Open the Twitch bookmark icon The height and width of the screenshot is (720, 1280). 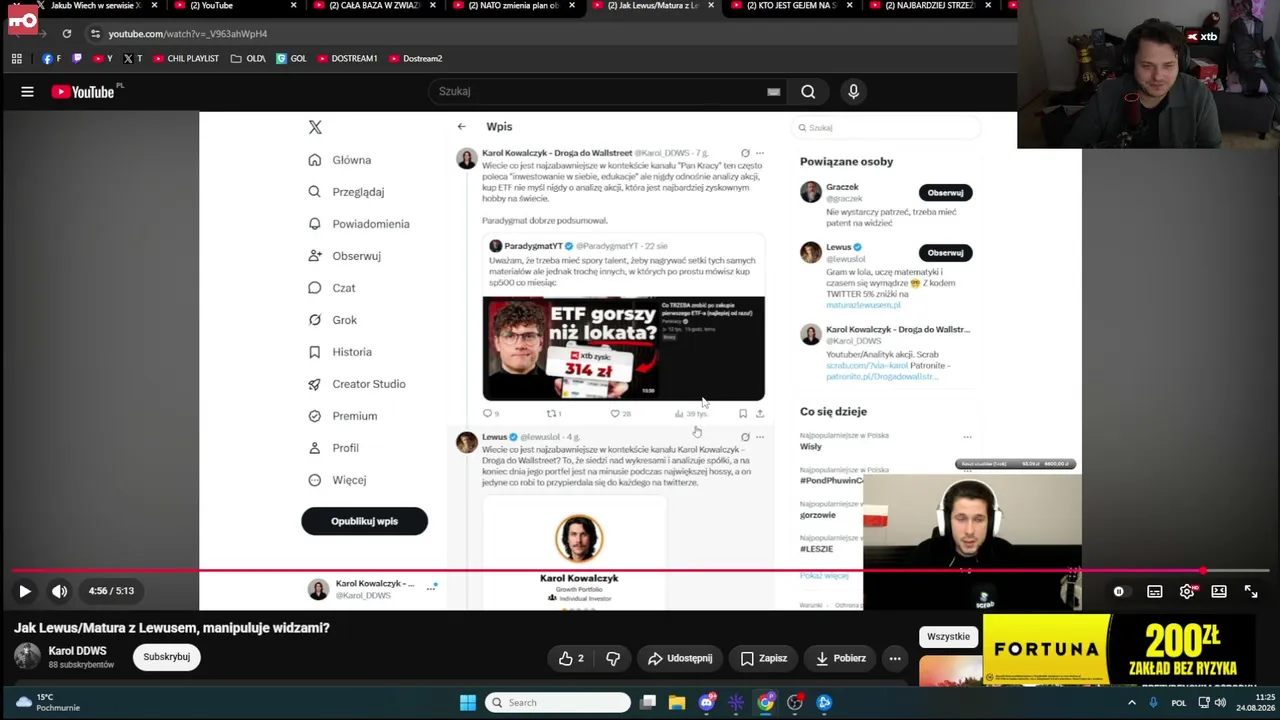click(x=77, y=59)
